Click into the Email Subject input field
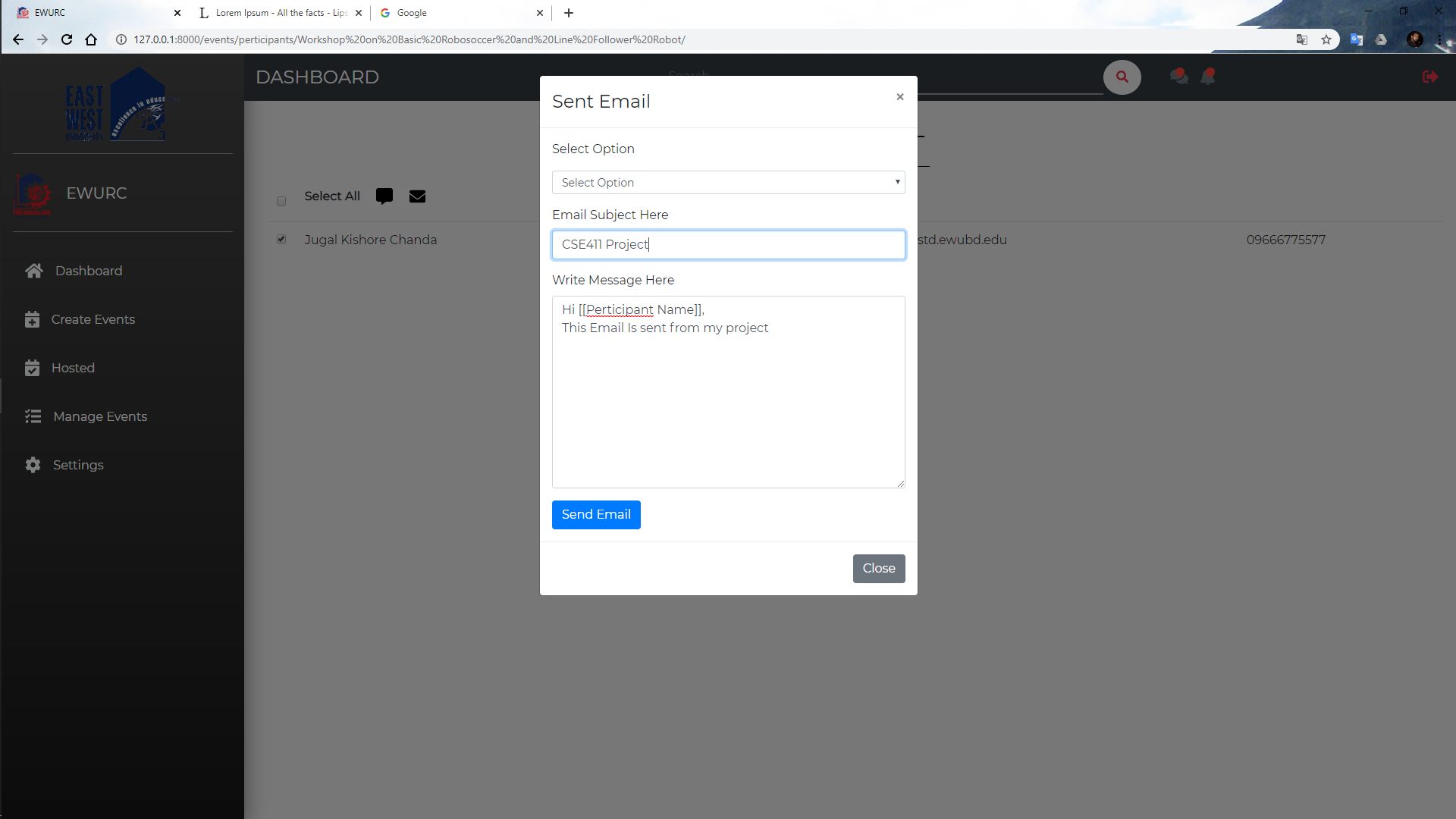1456x819 pixels. tap(728, 245)
